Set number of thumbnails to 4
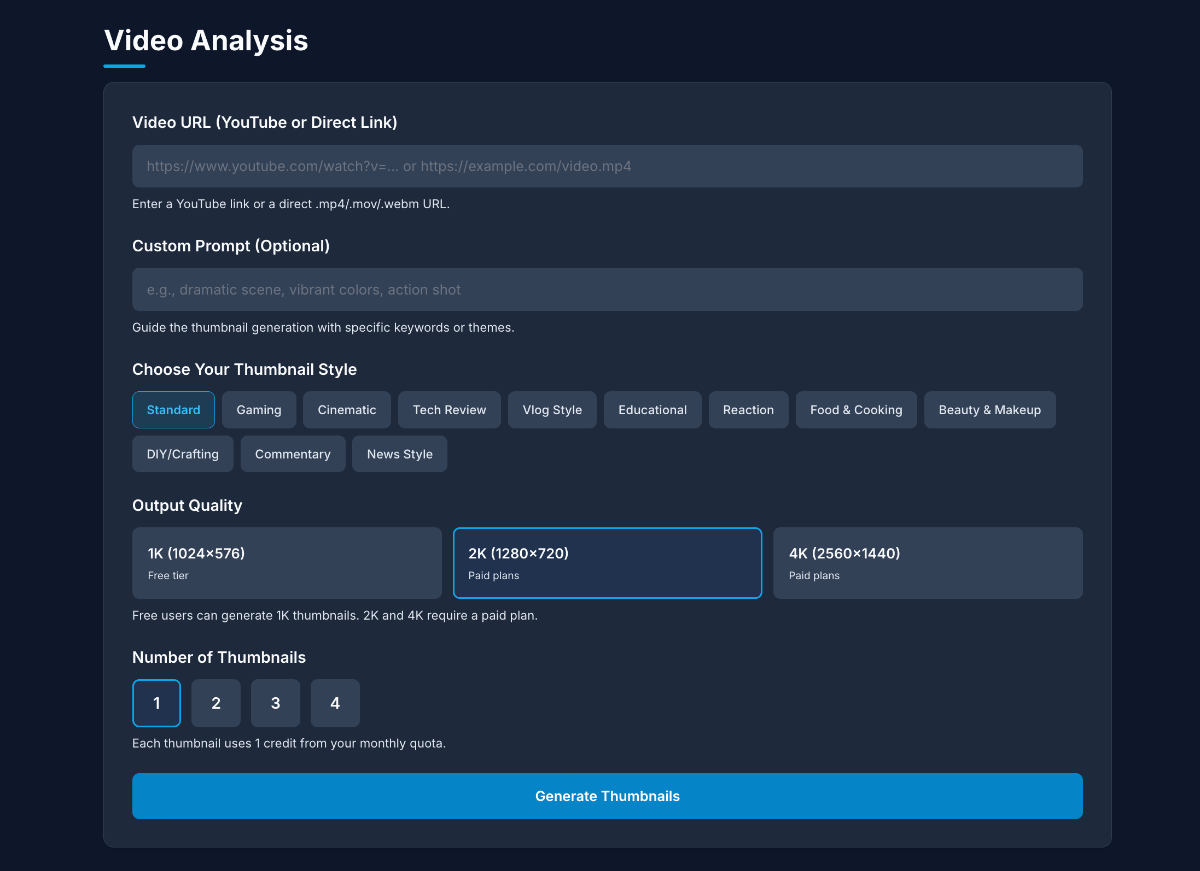 [x=335, y=703]
